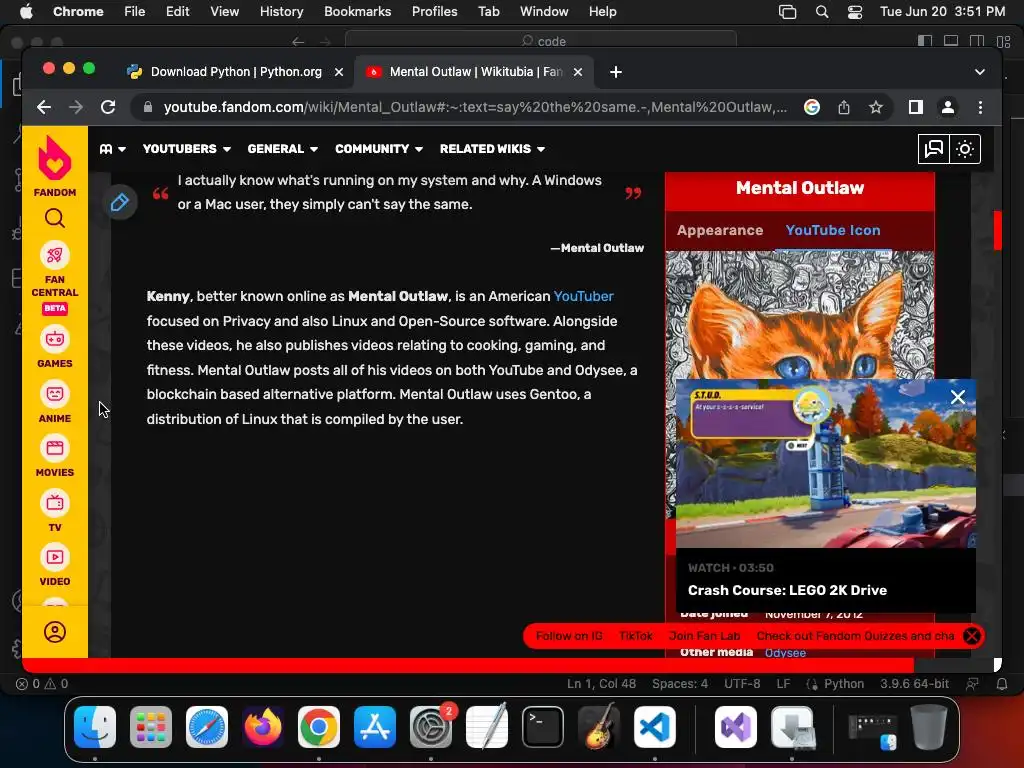Reload the page with refresh icon
This screenshot has width=1024, height=768.
(108, 107)
